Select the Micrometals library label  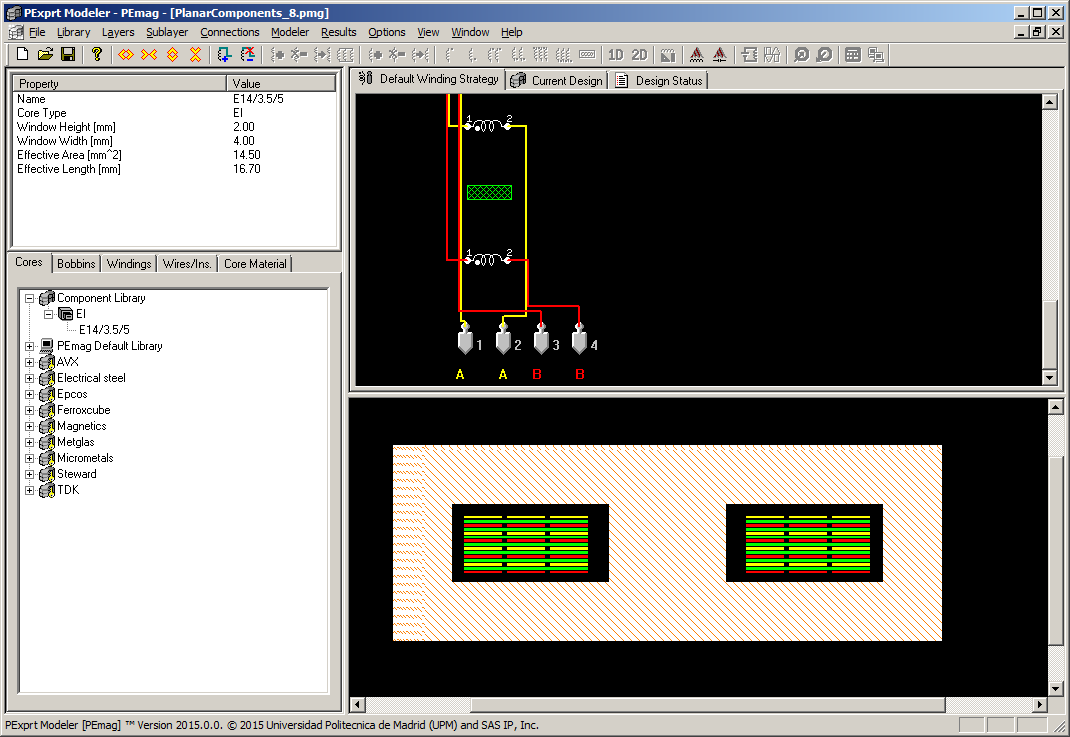[x=85, y=458]
